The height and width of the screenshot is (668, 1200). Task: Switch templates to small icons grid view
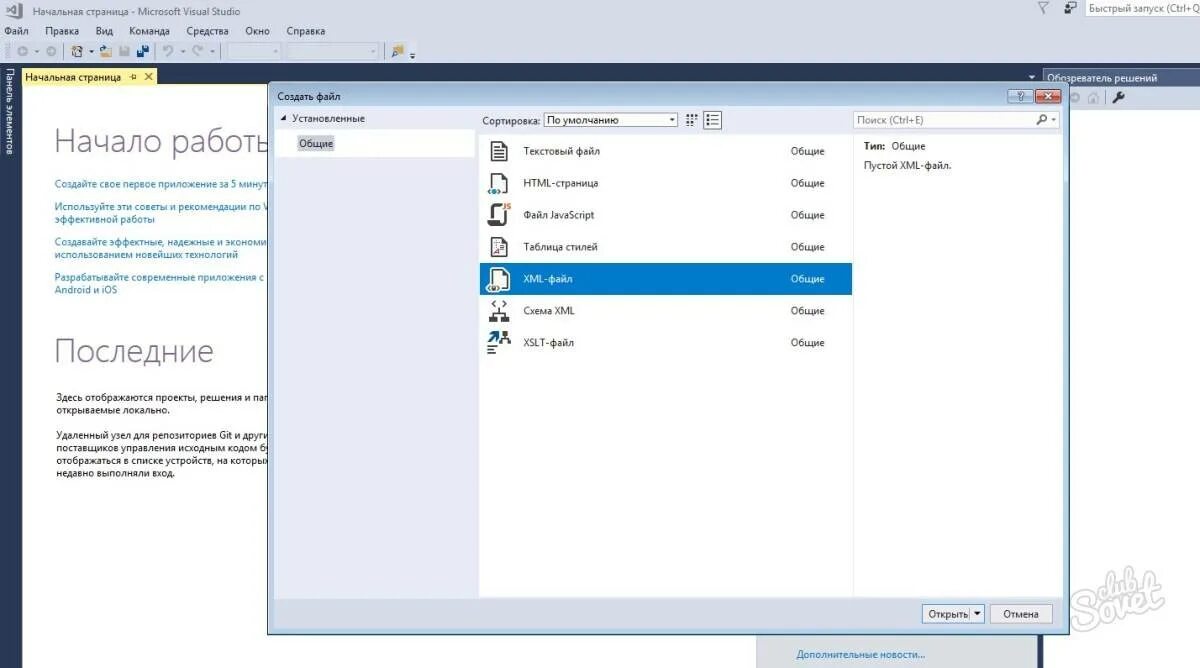click(692, 120)
